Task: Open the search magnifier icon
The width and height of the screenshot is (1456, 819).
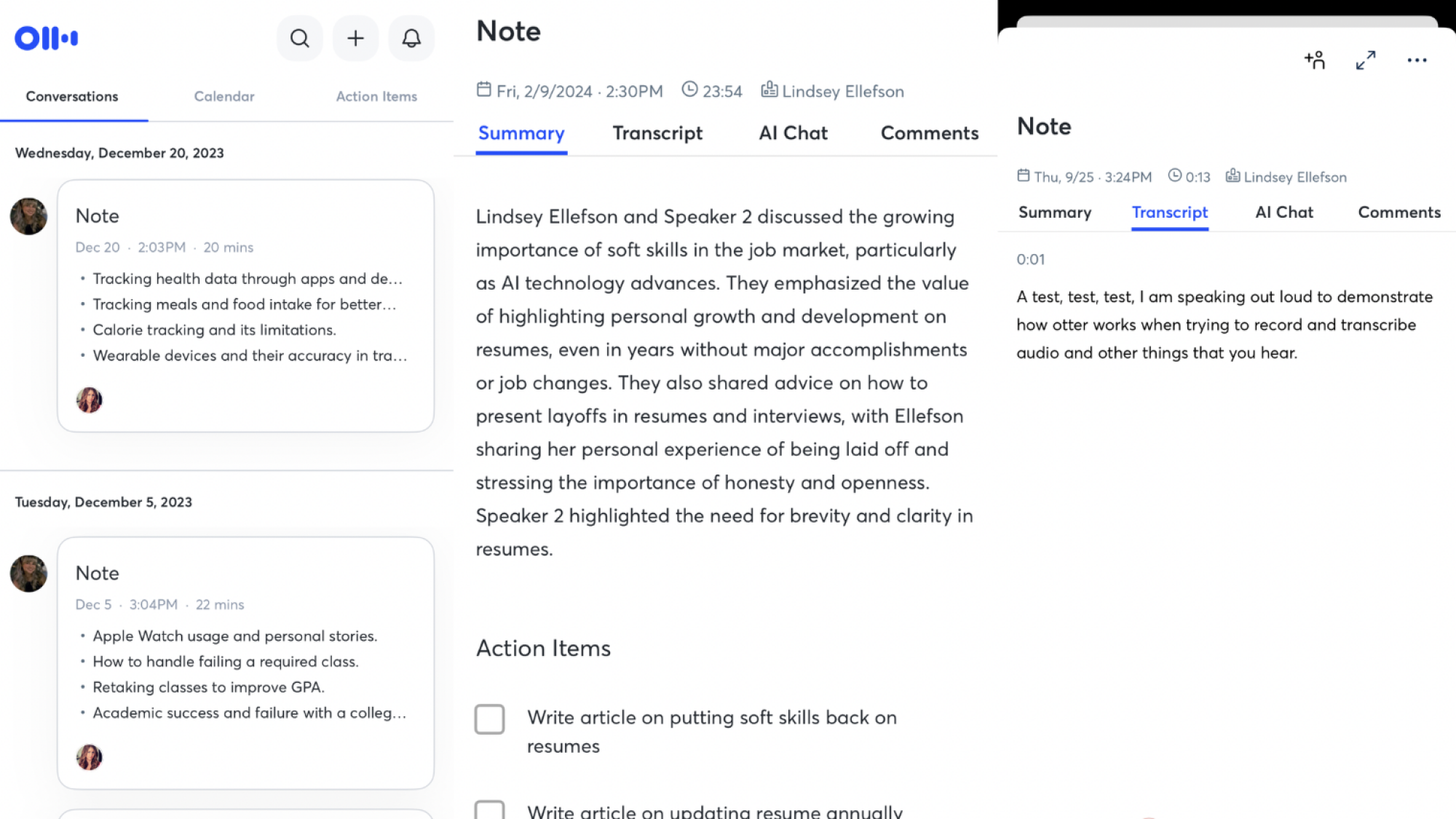Action: (299, 38)
